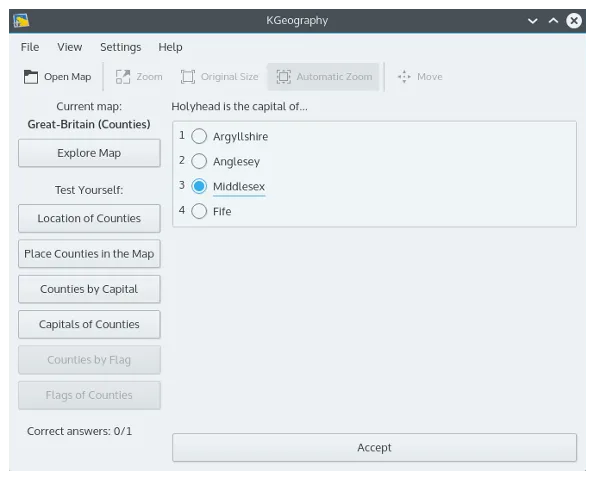Start the Counties by Capital quiz

[x=89, y=289]
